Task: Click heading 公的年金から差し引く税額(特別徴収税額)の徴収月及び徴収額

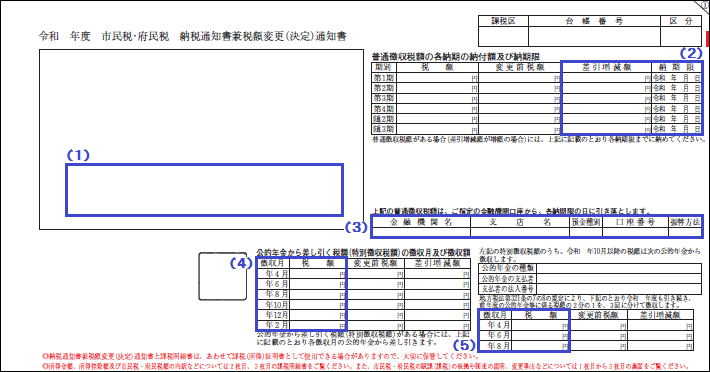Action: (x=363, y=253)
